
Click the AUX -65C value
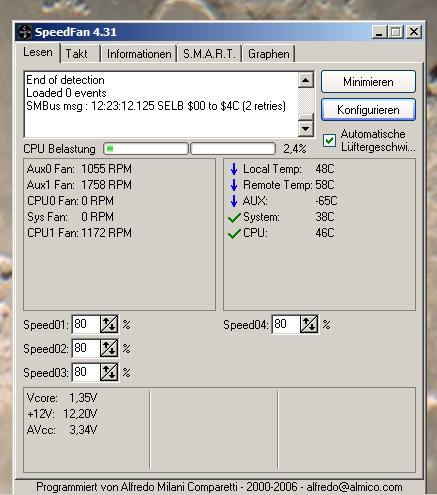pyautogui.click(x=326, y=201)
